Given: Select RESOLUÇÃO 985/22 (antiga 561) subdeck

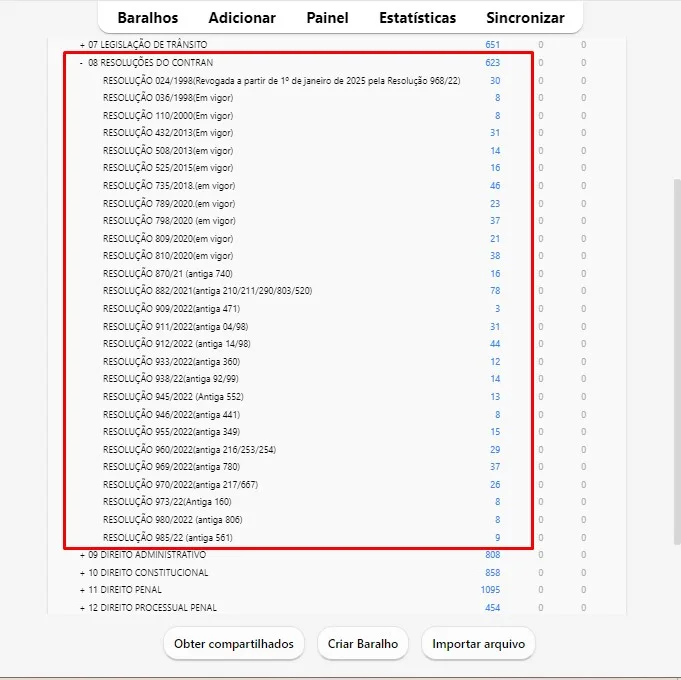Looking at the screenshot, I should 167,538.
